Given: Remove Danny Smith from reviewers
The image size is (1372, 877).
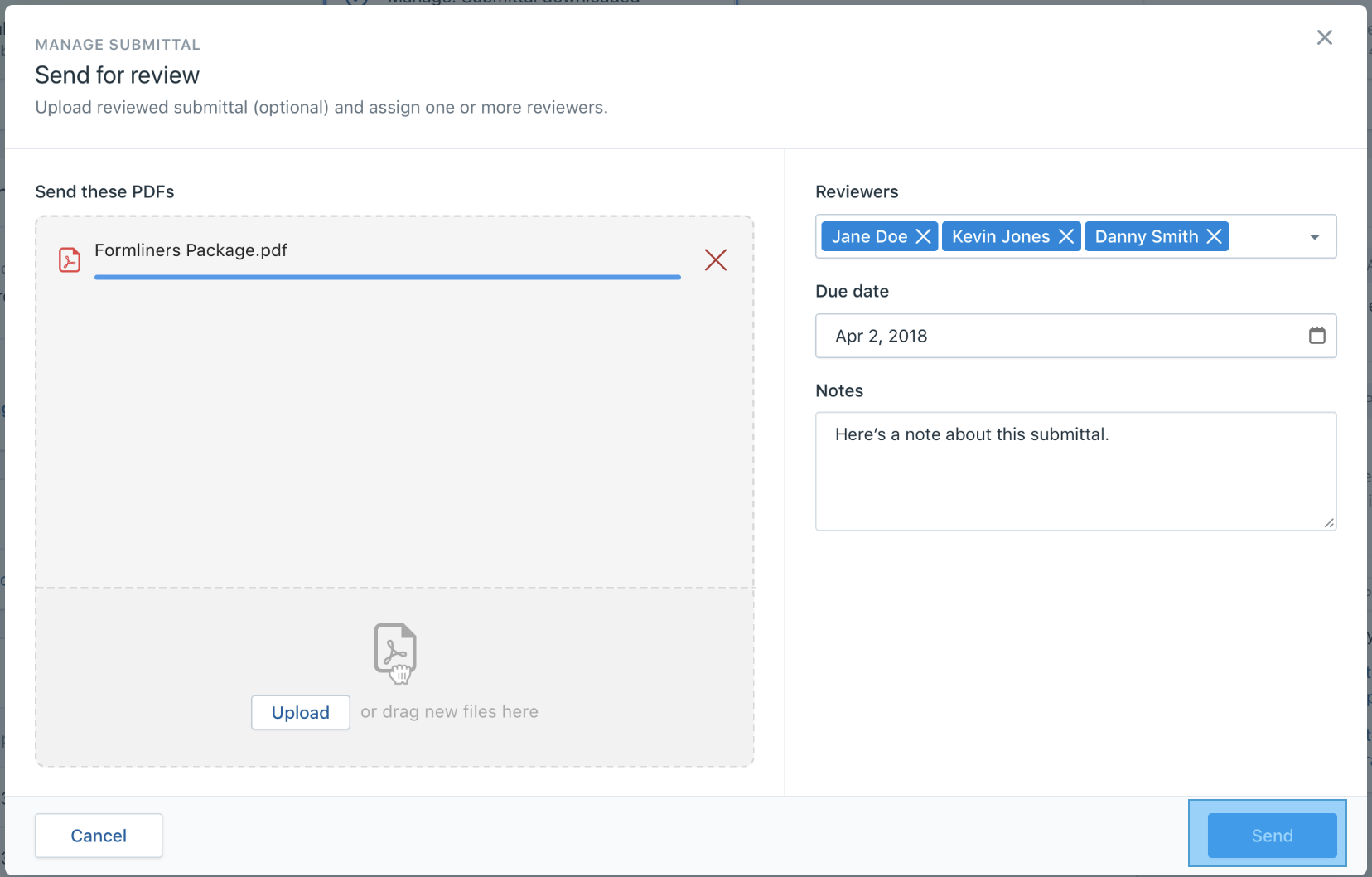Looking at the screenshot, I should (1214, 236).
